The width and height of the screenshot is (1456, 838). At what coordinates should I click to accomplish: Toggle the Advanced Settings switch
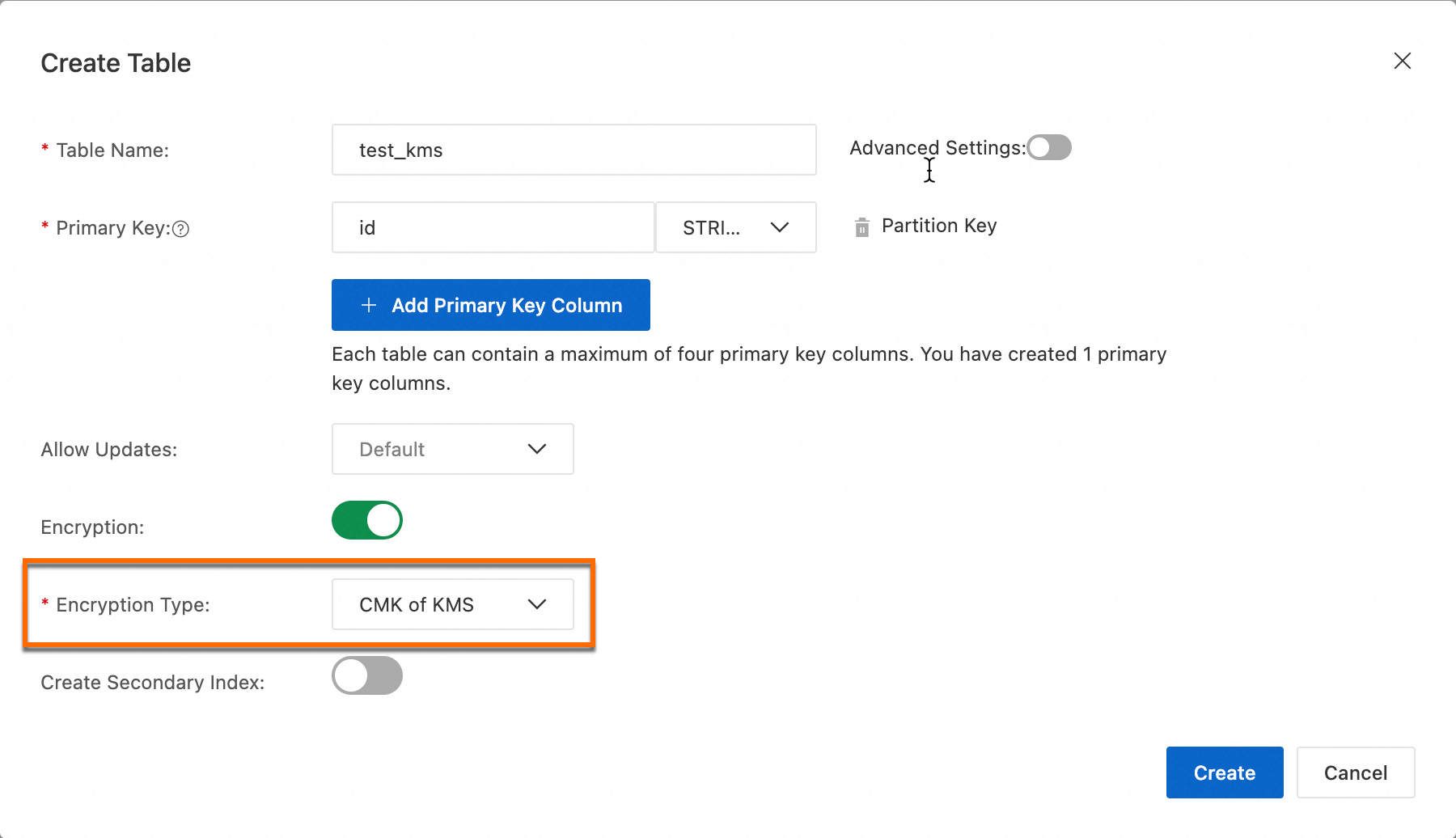pyautogui.click(x=1049, y=147)
